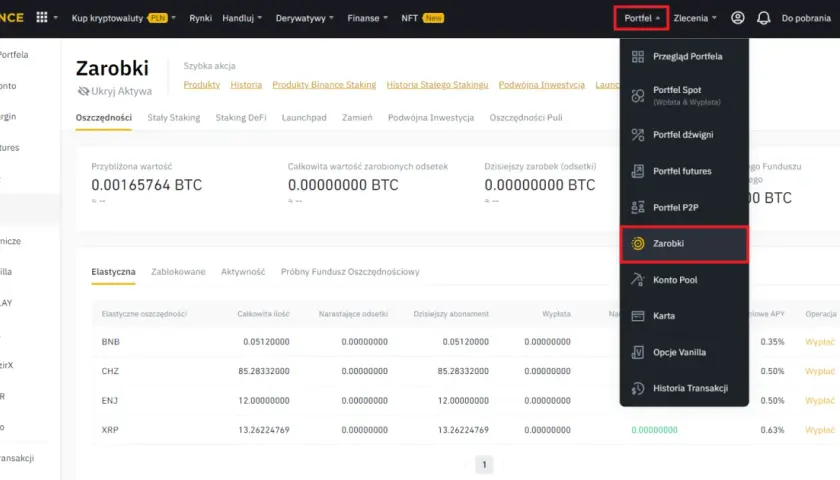Viewport: 840px width, 480px height.
Task: Switch to Stały Staking tab
Action: click(174, 118)
